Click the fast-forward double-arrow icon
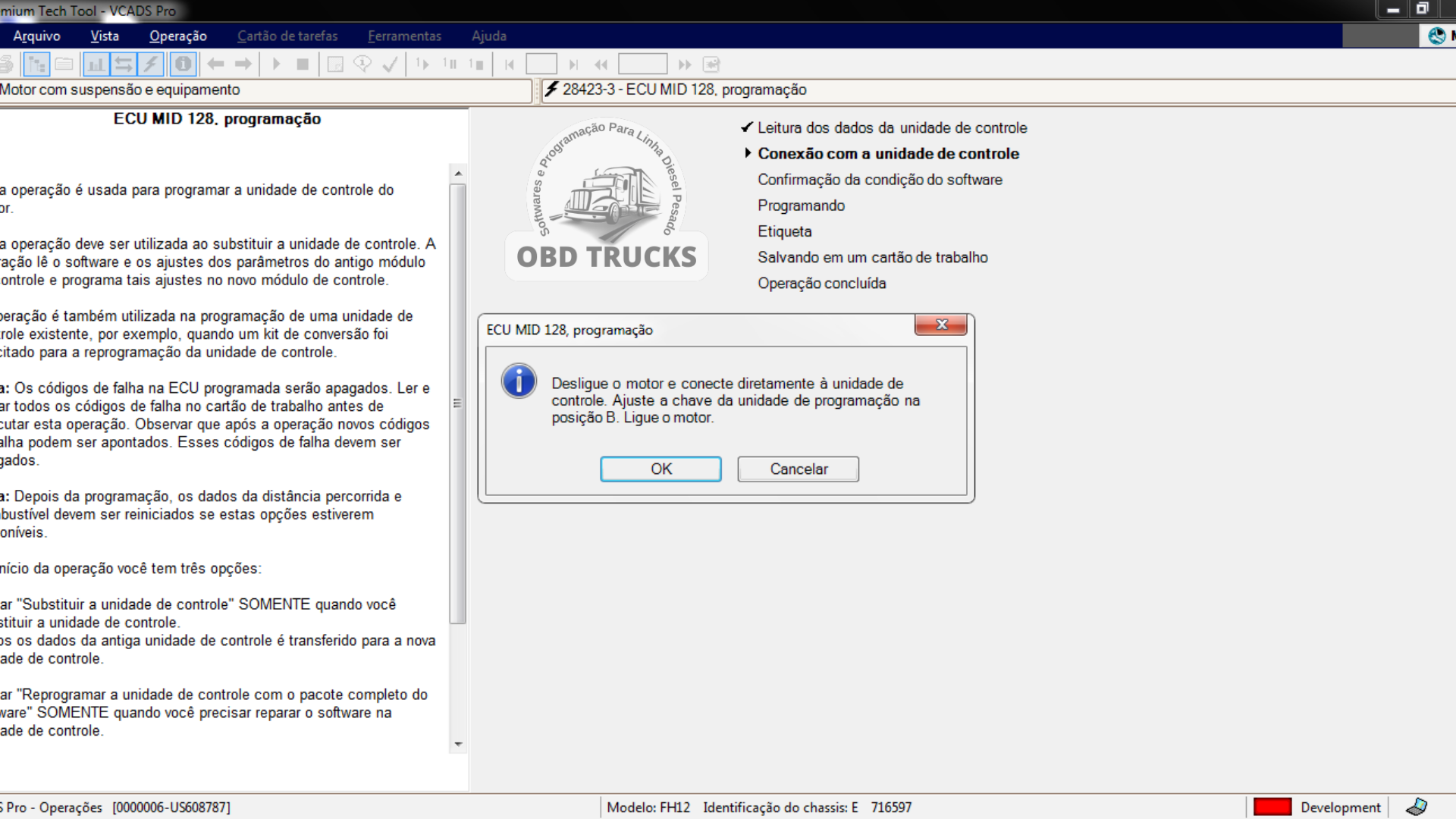The image size is (1456, 819). [685, 64]
